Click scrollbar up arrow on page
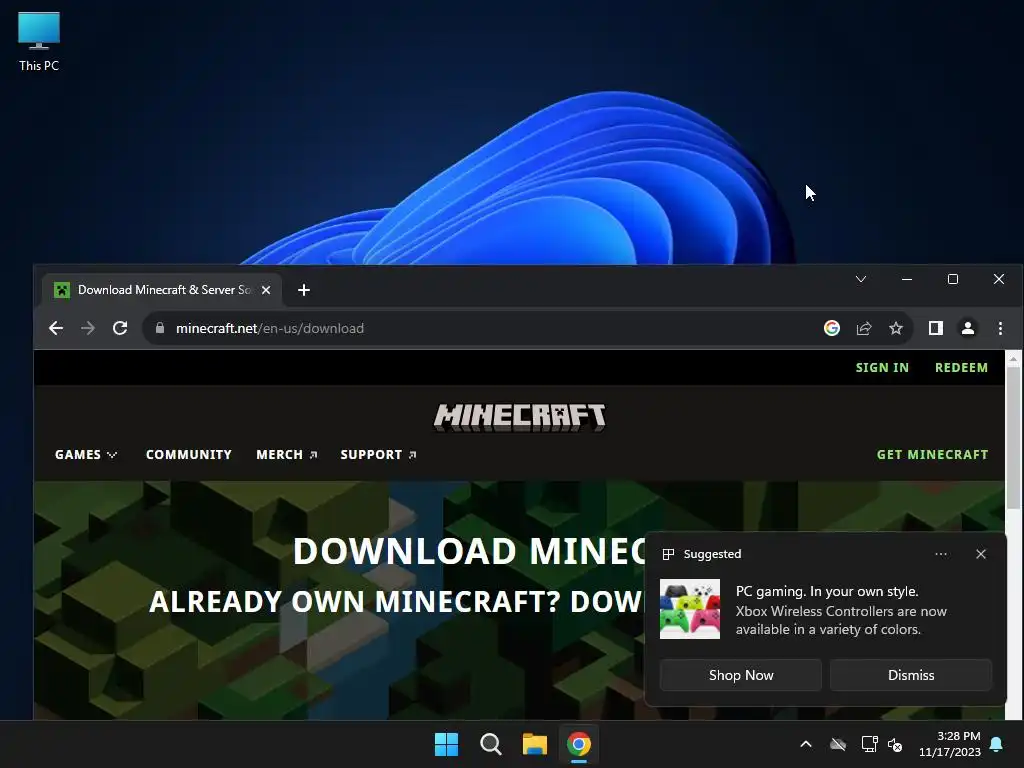 pyautogui.click(x=1013, y=359)
